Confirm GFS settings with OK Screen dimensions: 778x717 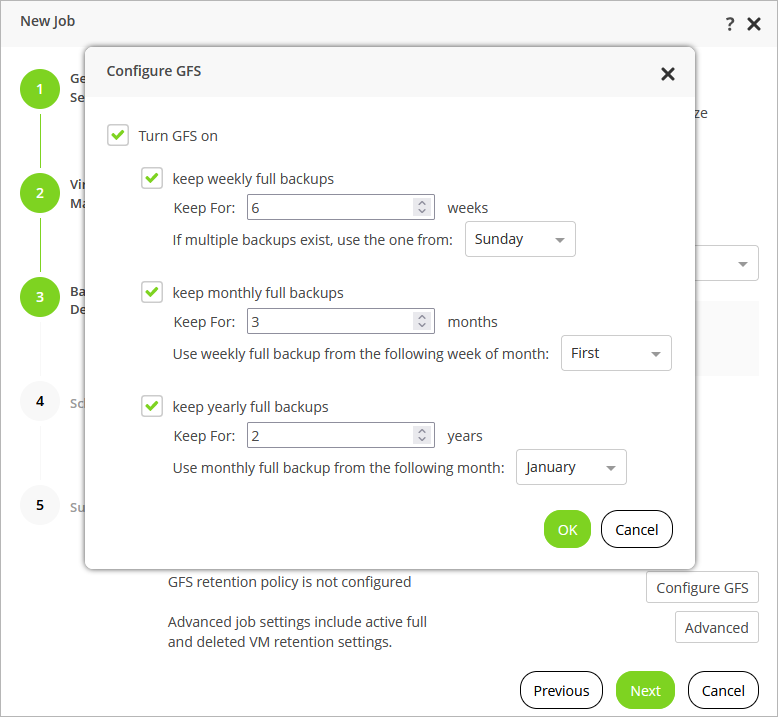tap(567, 530)
